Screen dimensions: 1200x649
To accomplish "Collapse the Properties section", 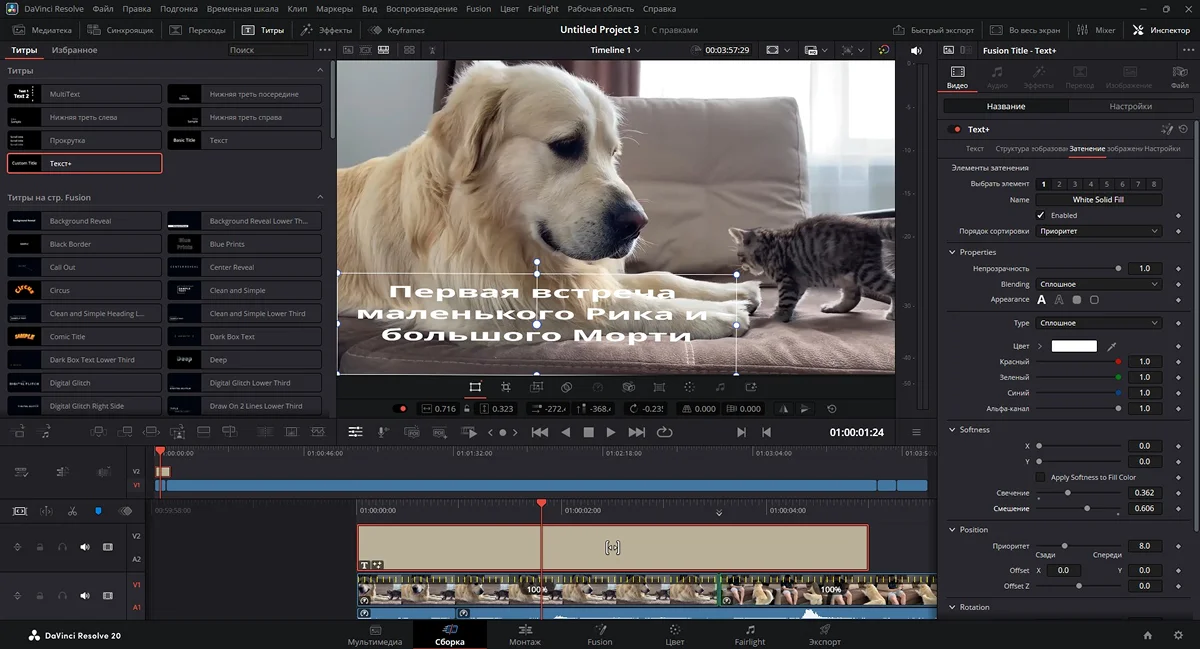I will coord(952,252).
